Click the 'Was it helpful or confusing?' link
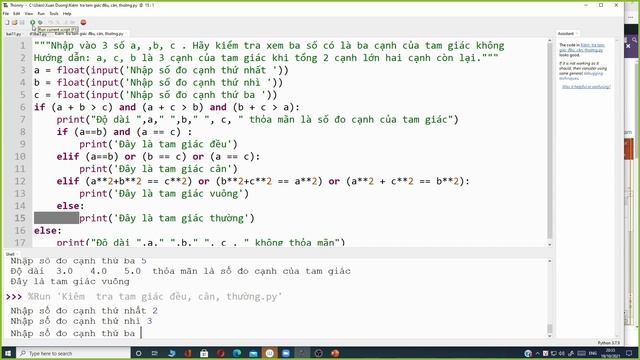 coord(586,87)
